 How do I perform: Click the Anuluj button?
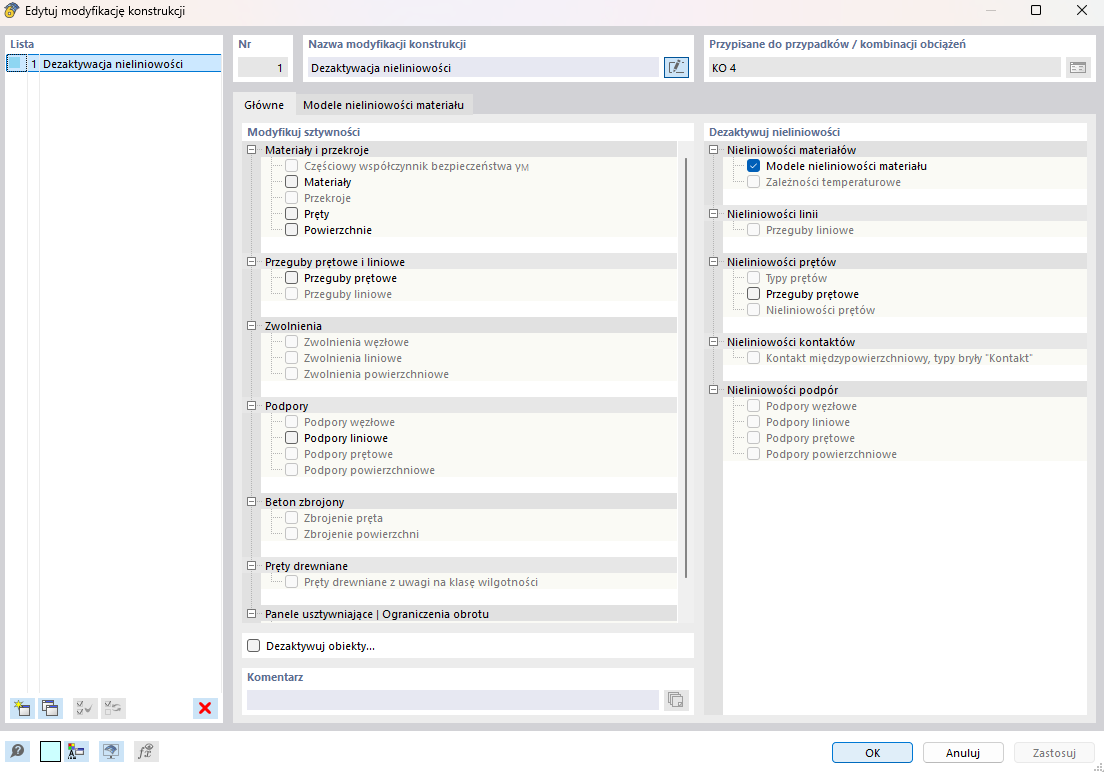click(962, 752)
